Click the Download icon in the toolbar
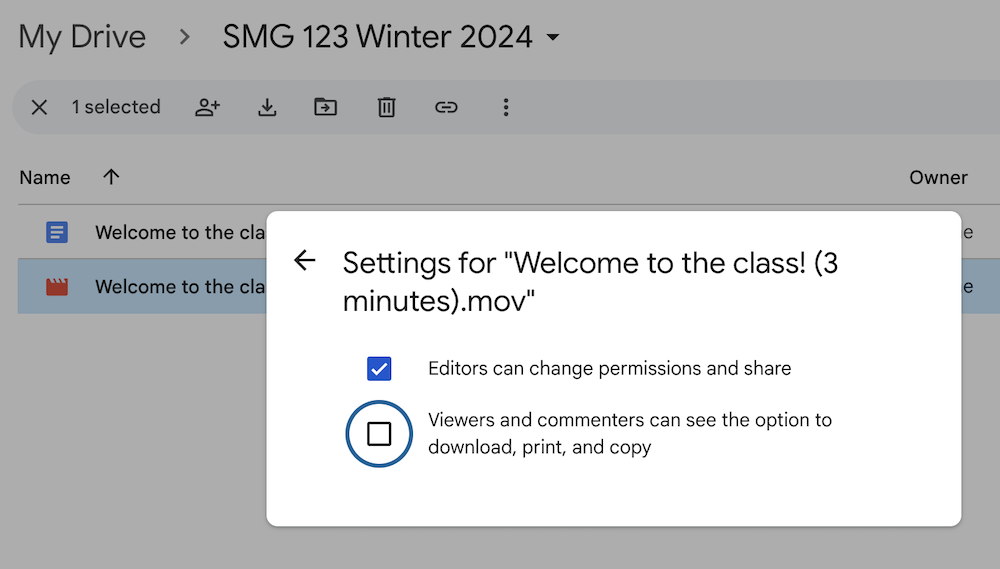 267,107
